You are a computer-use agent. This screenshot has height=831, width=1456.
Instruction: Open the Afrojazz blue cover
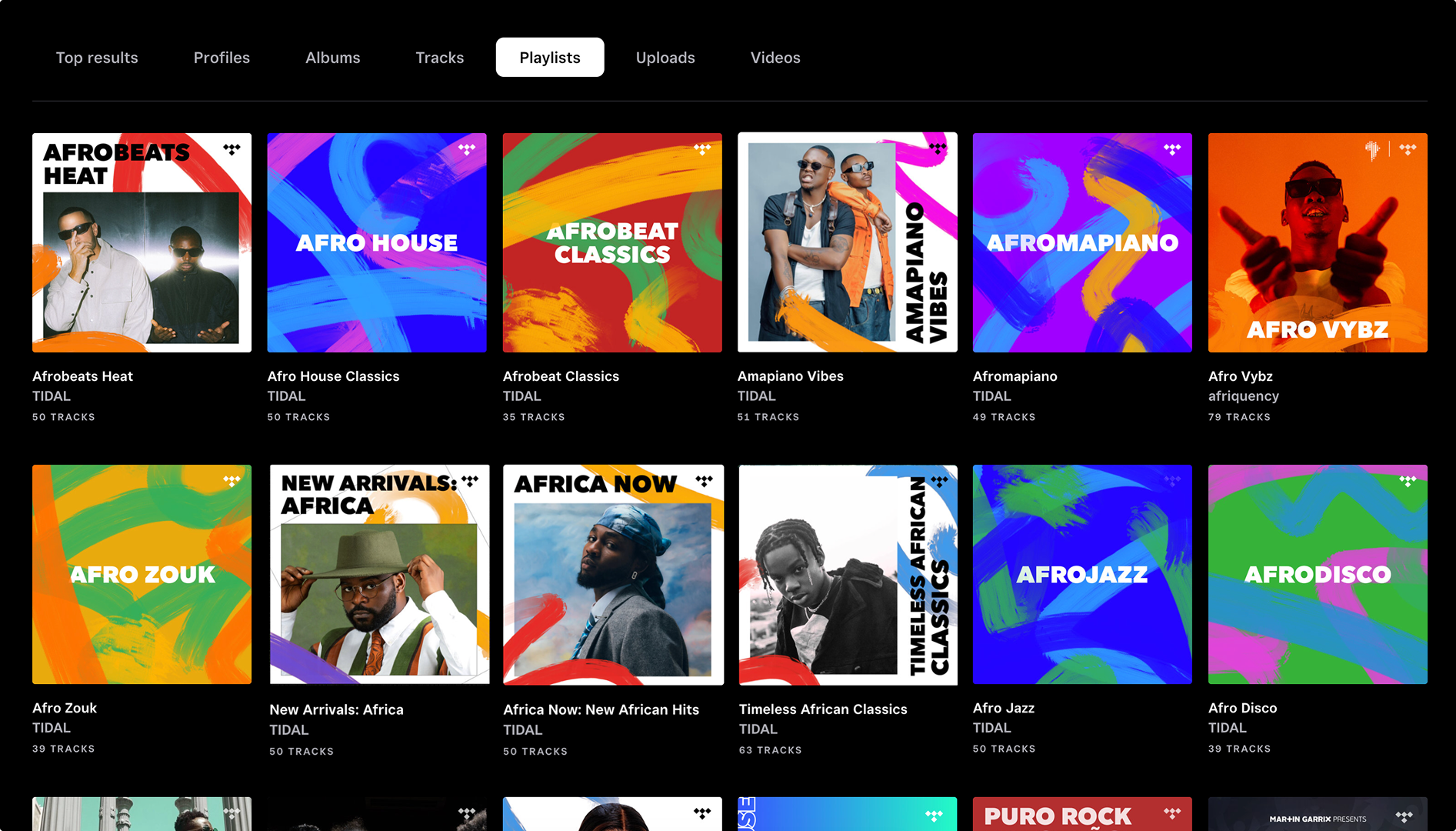[1082, 574]
